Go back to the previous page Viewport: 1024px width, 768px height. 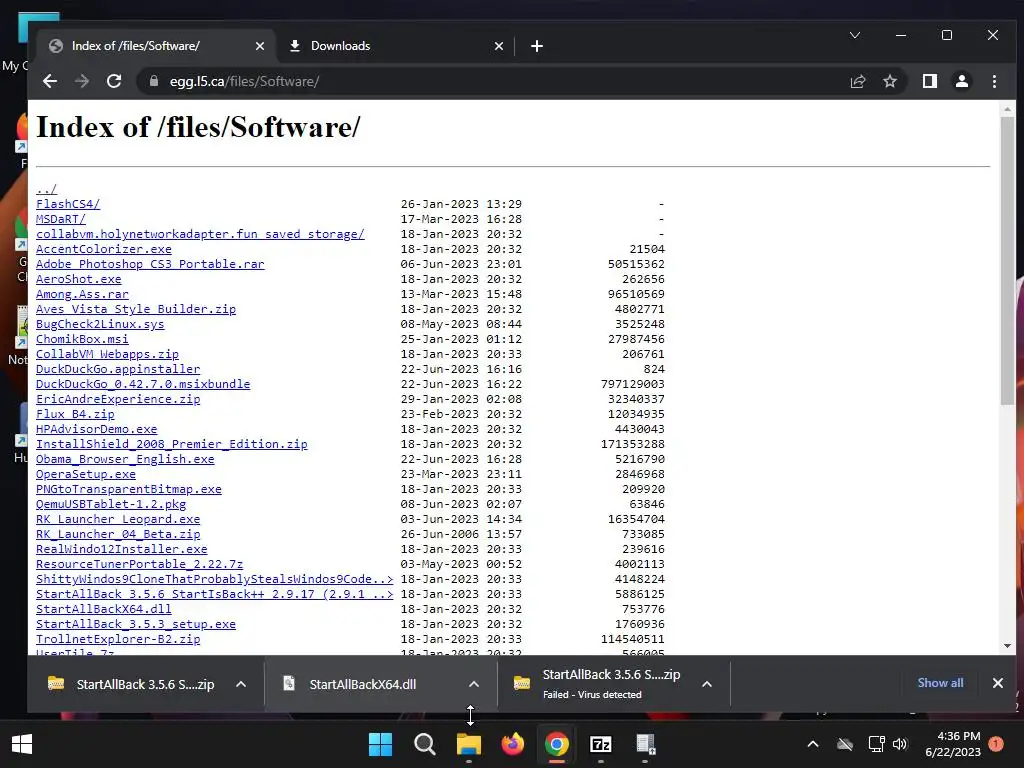(x=50, y=81)
